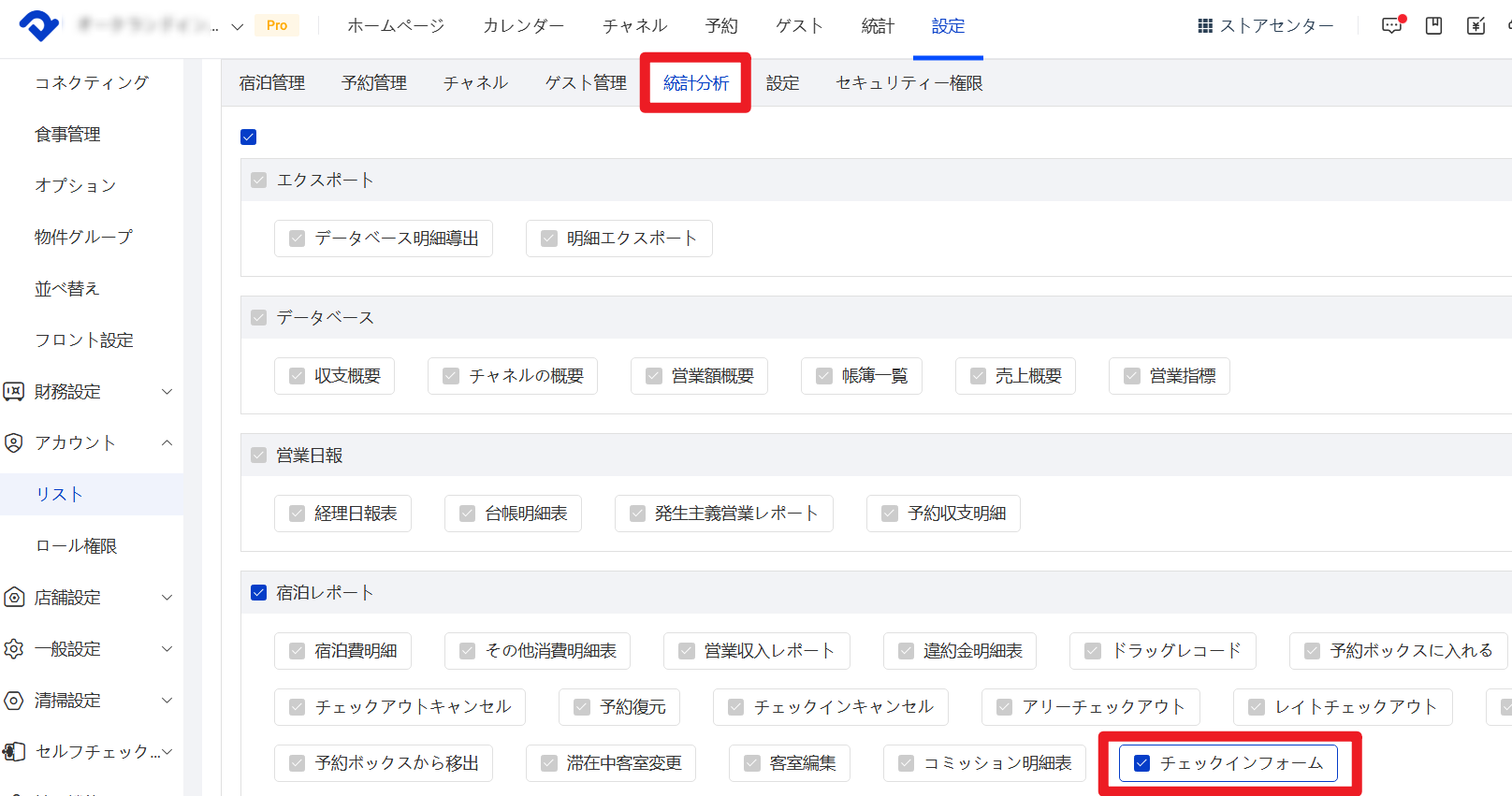1512x796 pixels.
Task: Click the blue app logo
Action: [x=39, y=25]
